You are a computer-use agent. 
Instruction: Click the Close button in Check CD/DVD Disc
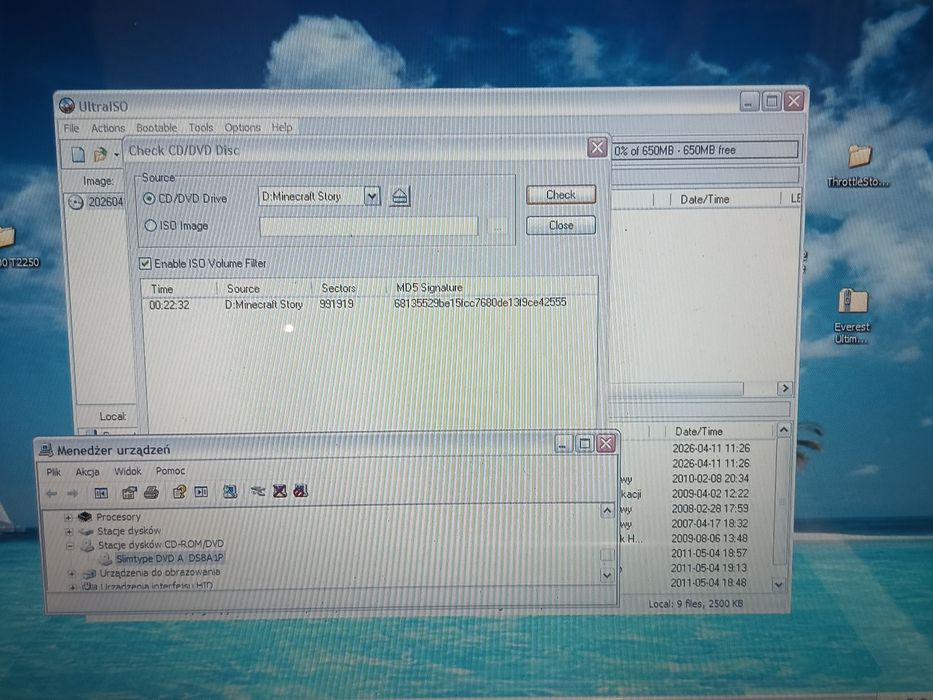tap(561, 225)
